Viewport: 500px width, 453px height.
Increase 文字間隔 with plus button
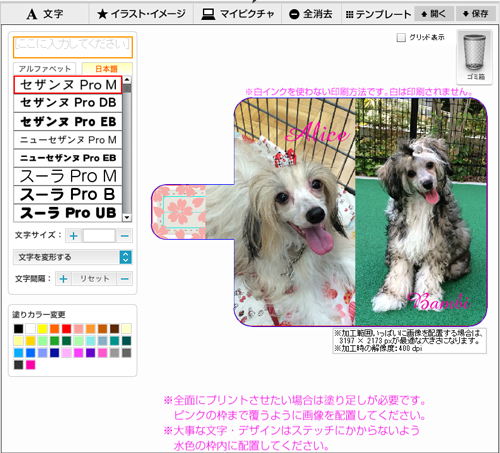pyautogui.click(x=63, y=279)
